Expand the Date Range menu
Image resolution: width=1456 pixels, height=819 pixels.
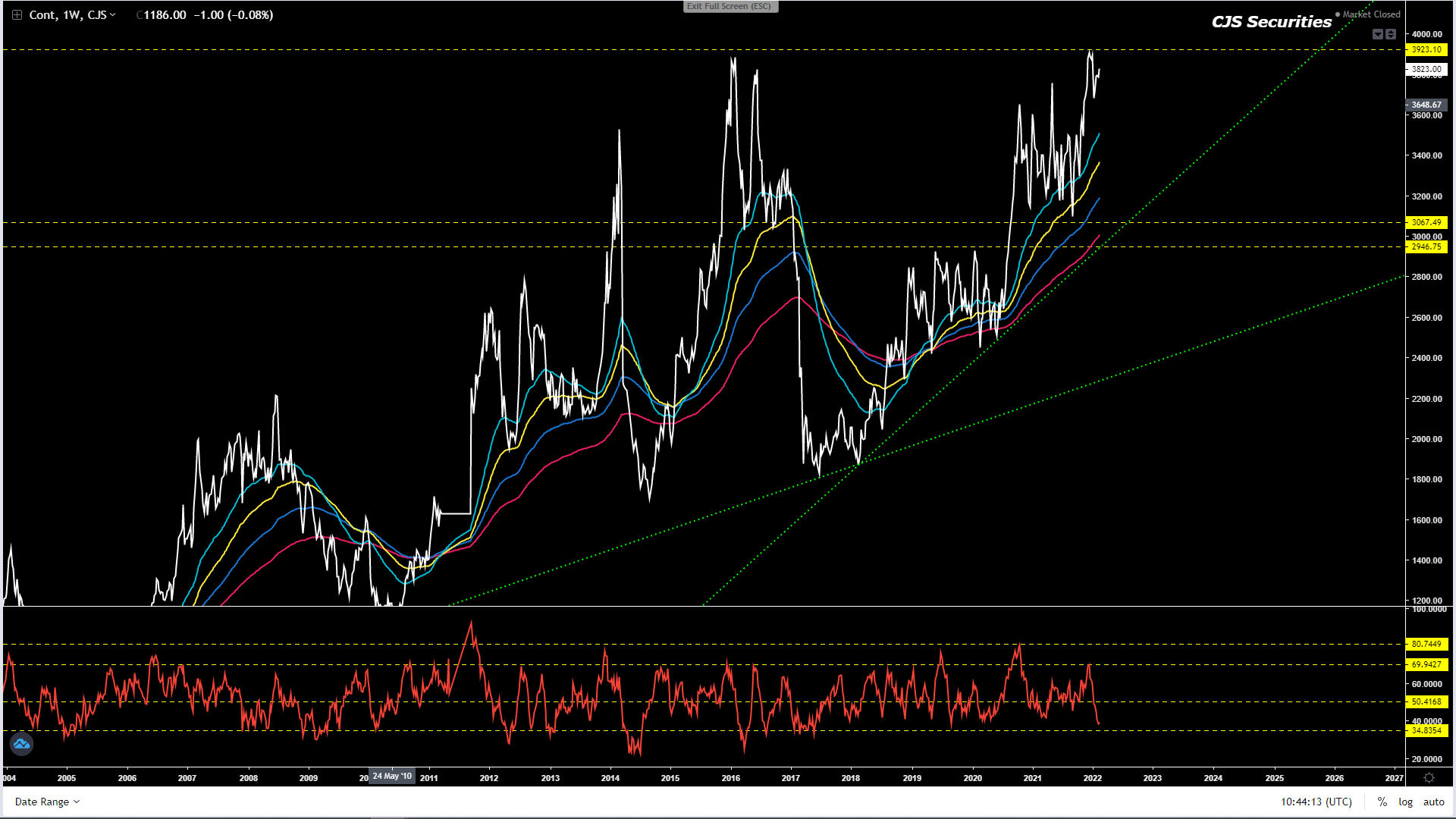(x=47, y=802)
